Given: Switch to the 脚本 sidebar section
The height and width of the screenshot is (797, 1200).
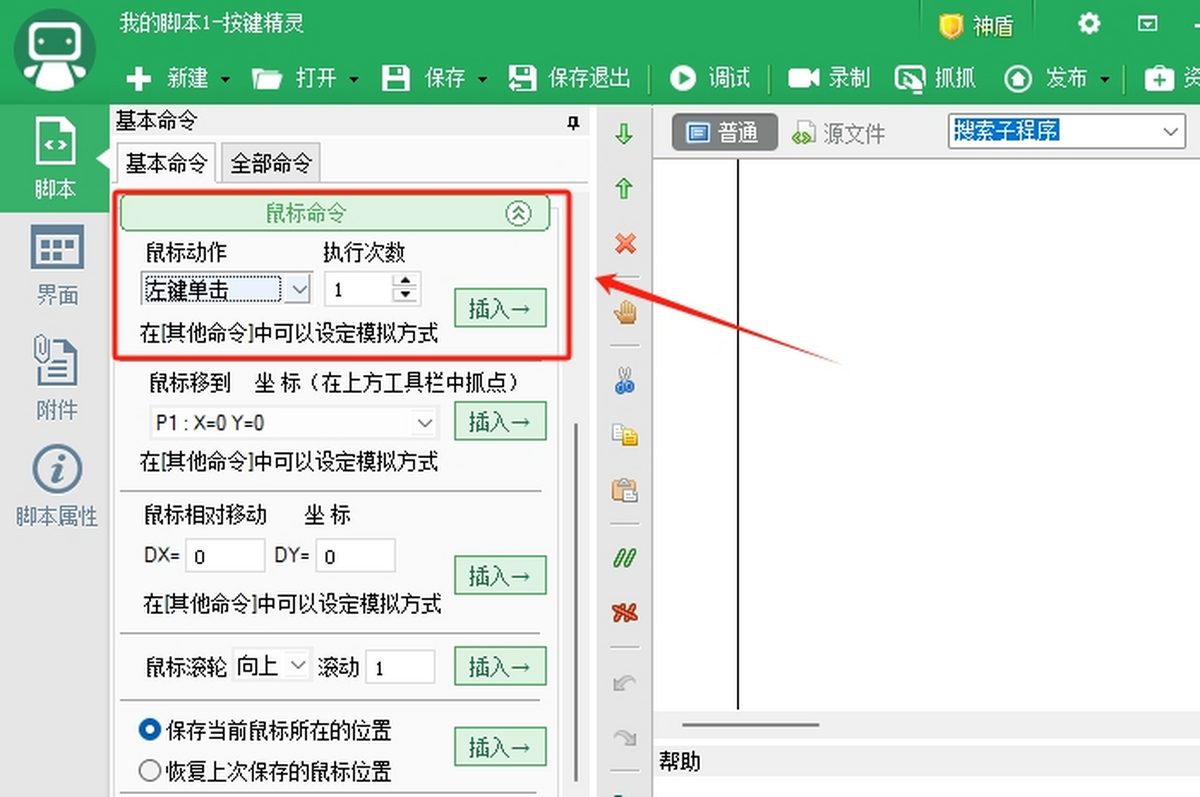Looking at the screenshot, I should 55,157.
